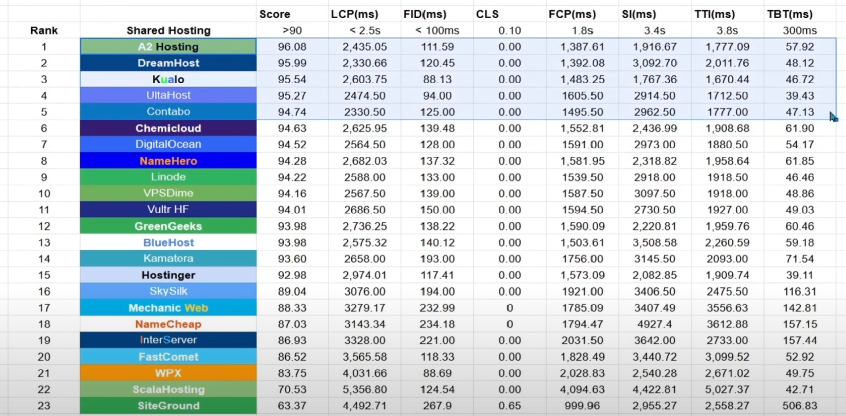This screenshot has width=846, height=416.
Task: Select TTI value 3556.63
Action: click(x=727, y=308)
